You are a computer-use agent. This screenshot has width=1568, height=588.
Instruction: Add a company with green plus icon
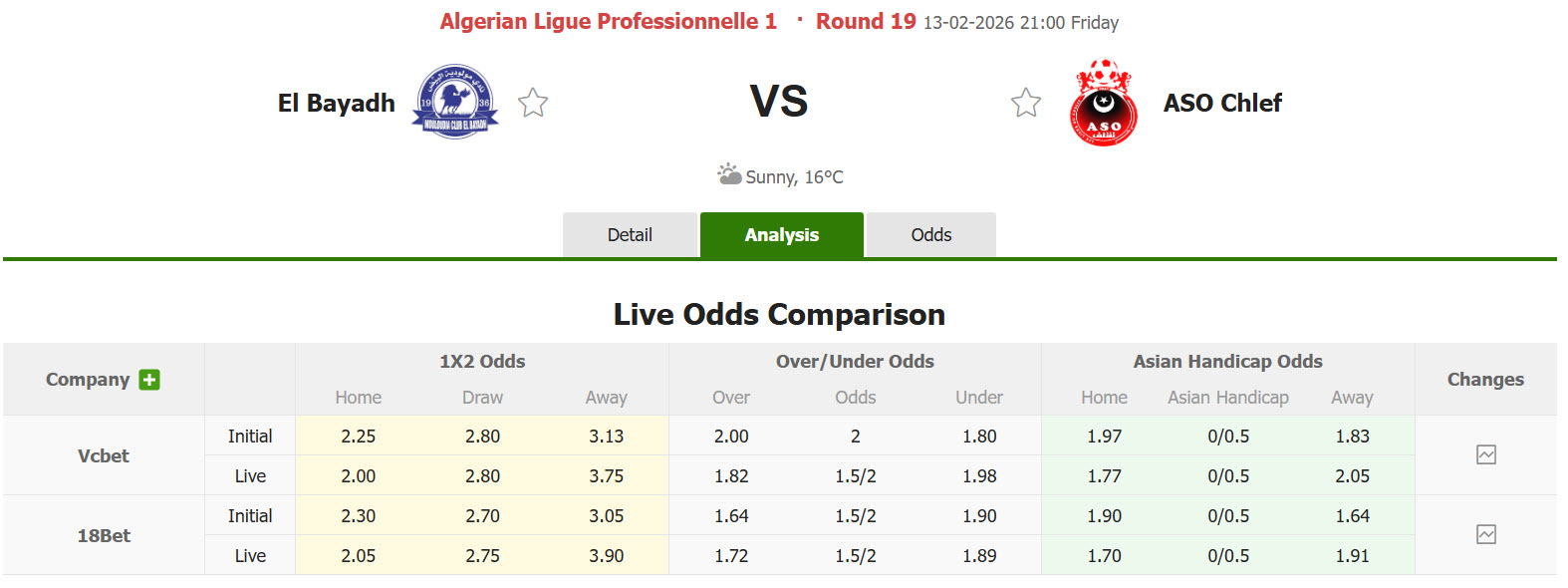pyautogui.click(x=149, y=380)
